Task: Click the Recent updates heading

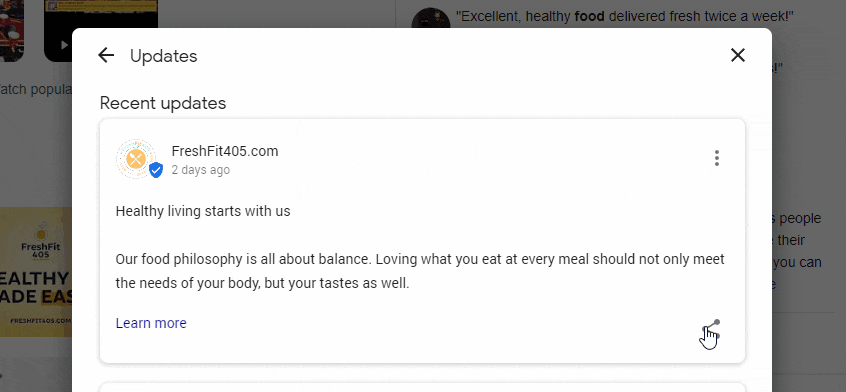Action: [x=163, y=102]
